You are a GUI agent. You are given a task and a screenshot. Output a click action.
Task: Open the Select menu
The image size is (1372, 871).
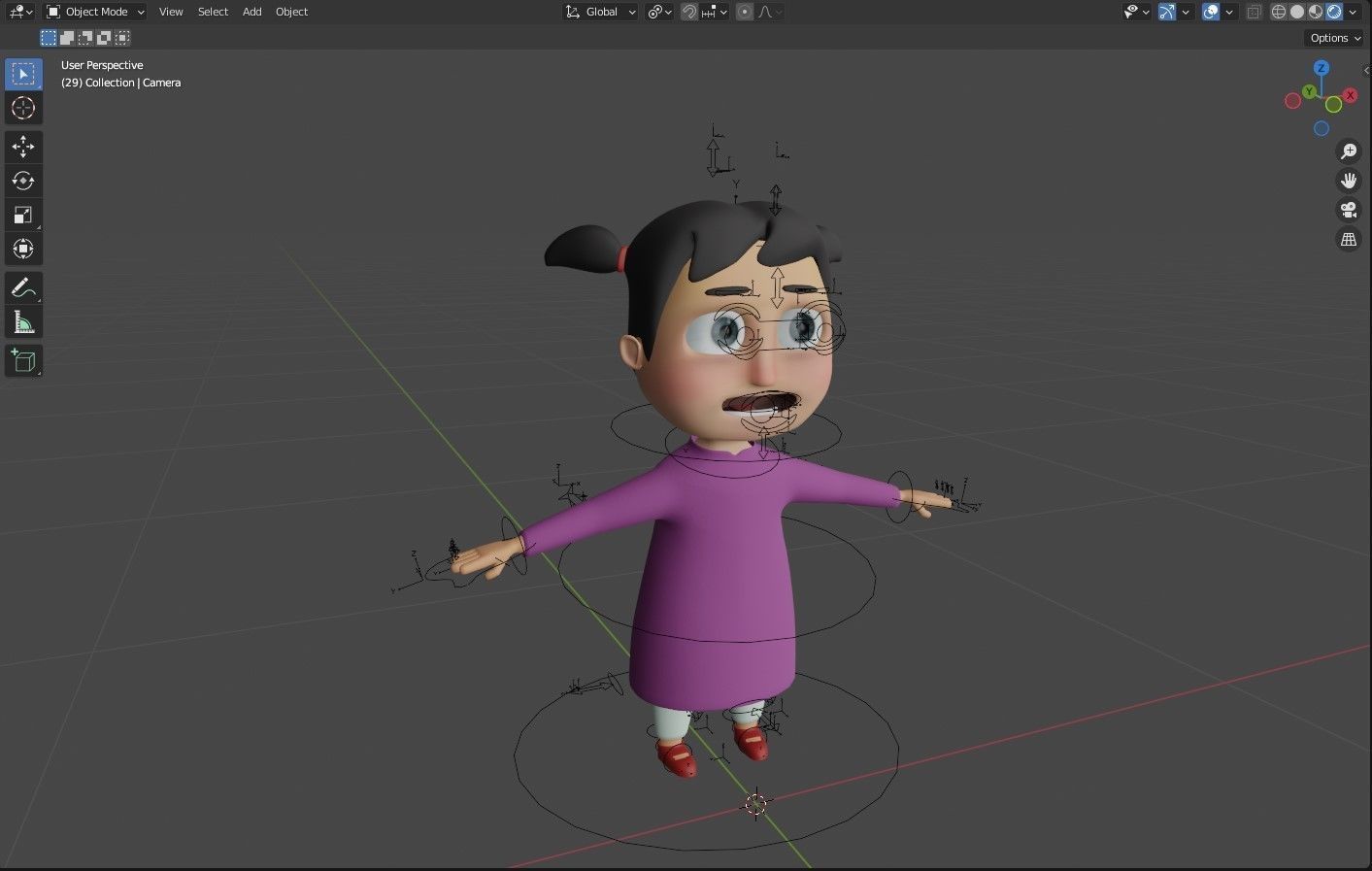pyautogui.click(x=213, y=12)
